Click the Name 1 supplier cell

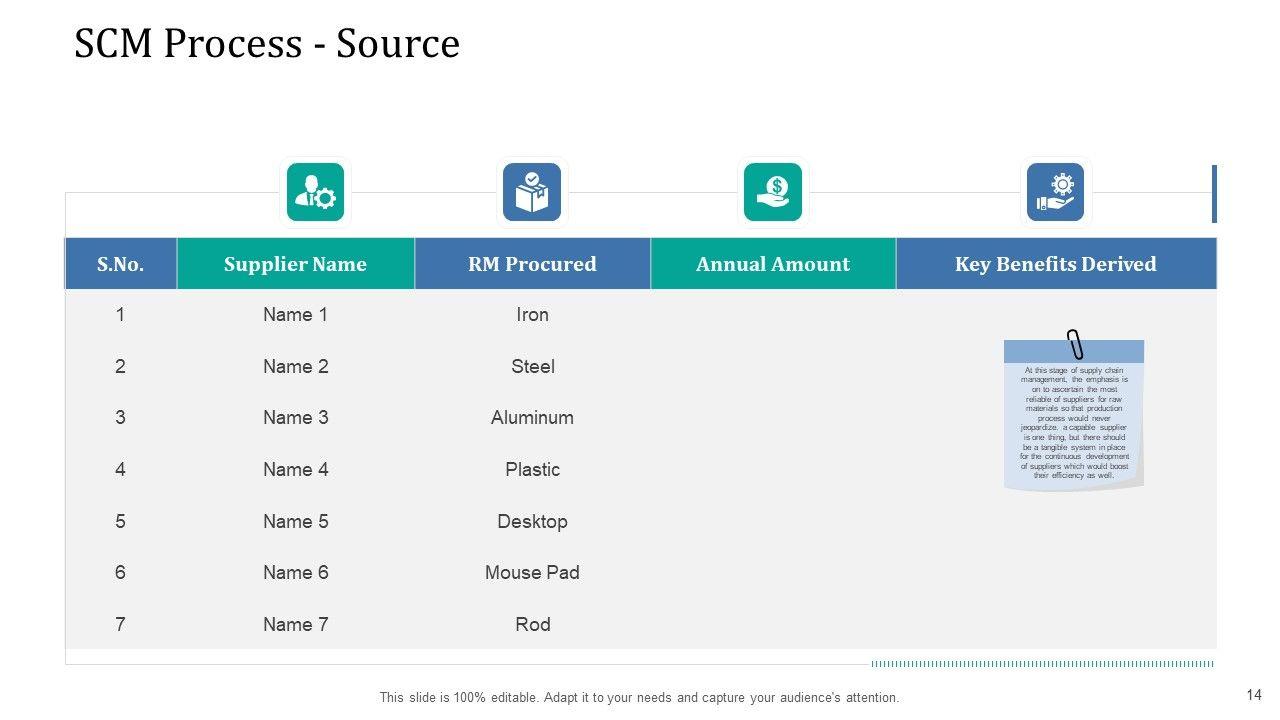(295, 315)
